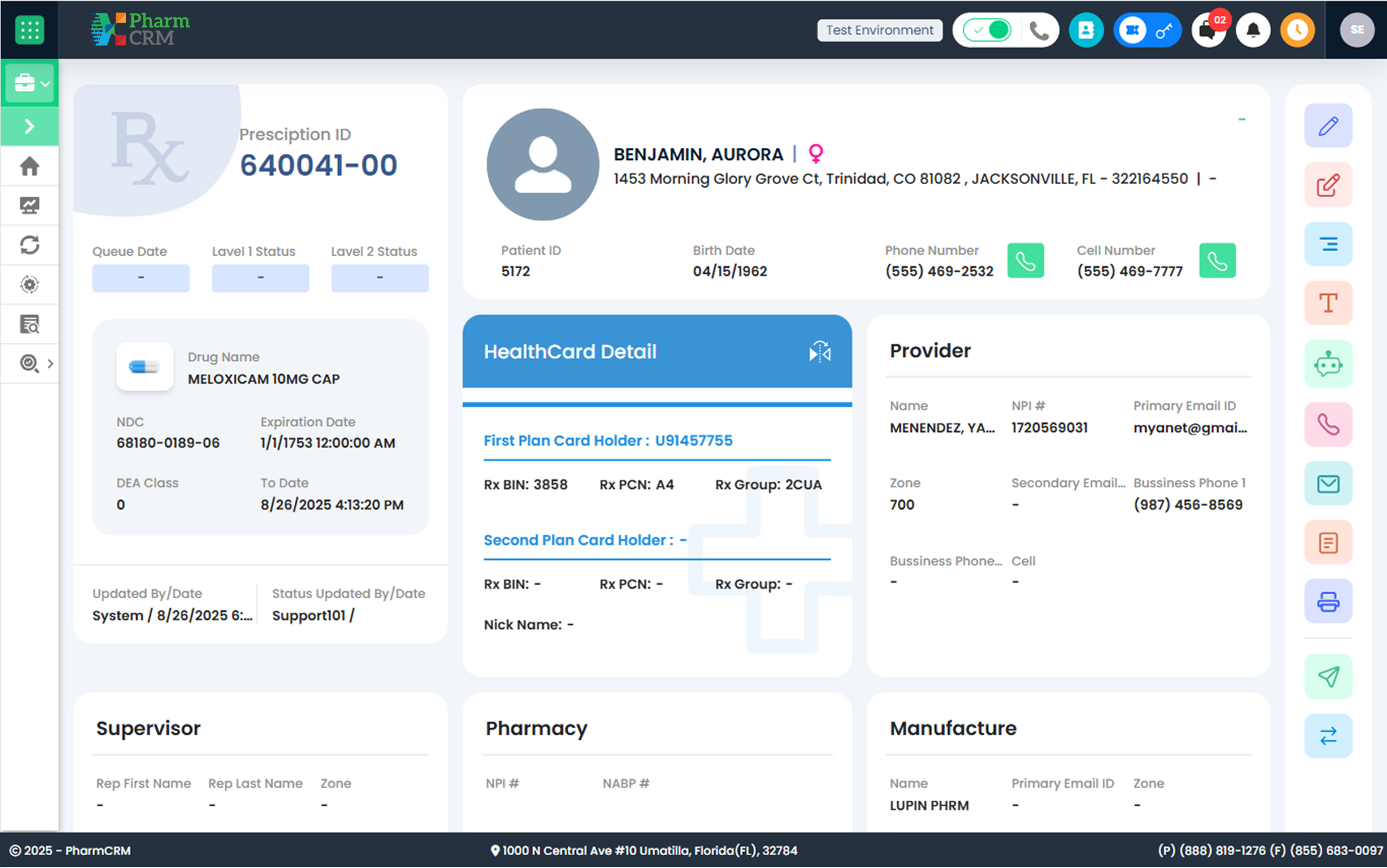Go to Home in the sidebar

pyautogui.click(x=29, y=166)
